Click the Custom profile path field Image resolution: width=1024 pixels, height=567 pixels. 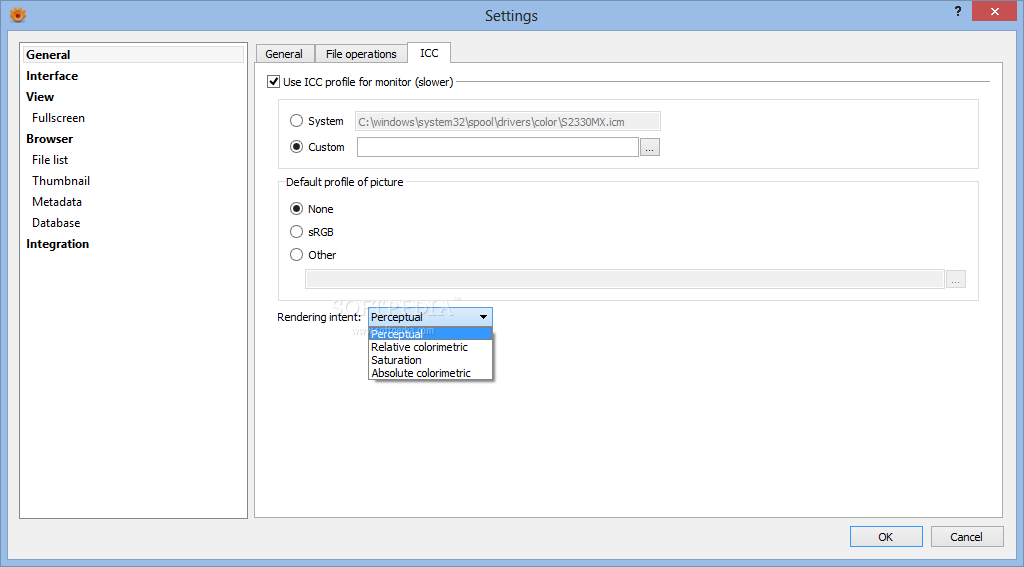[498, 147]
